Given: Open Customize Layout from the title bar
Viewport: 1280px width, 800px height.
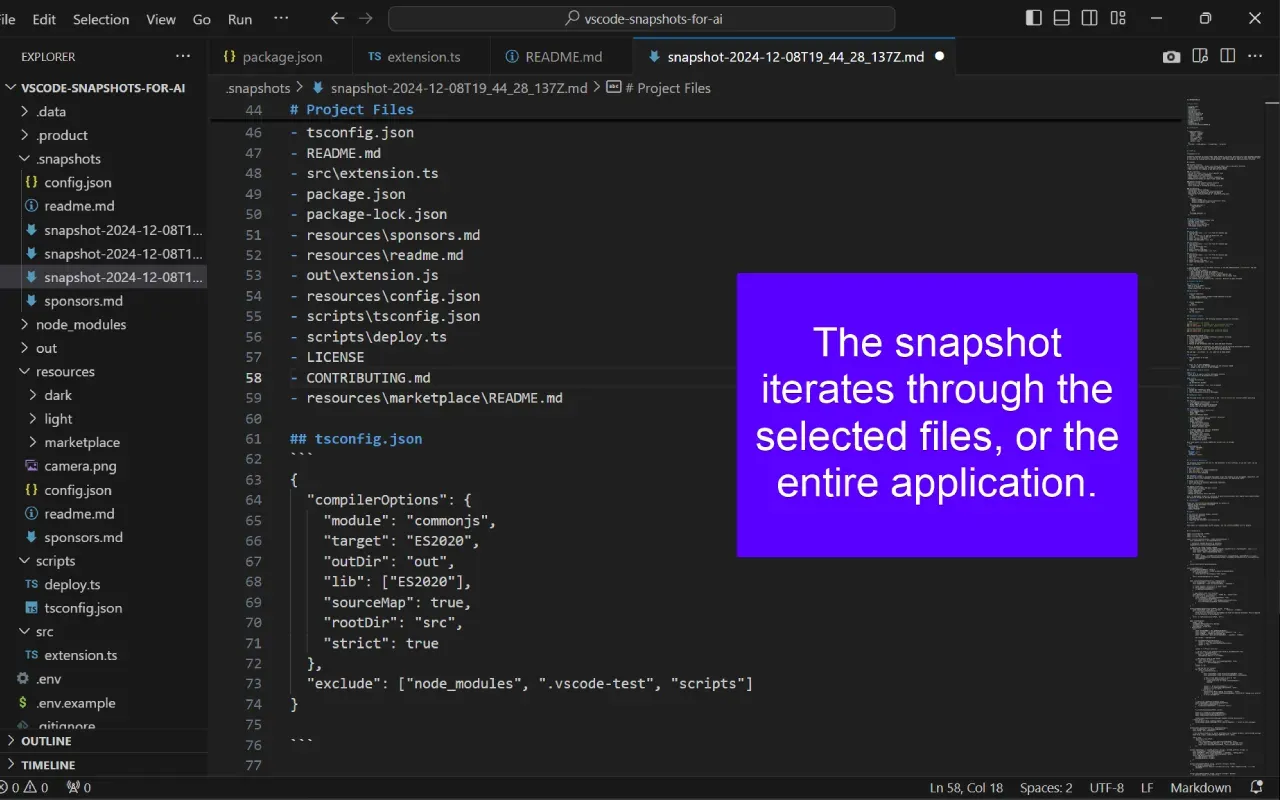Looking at the screenshot, I should tap(1118, 18).
